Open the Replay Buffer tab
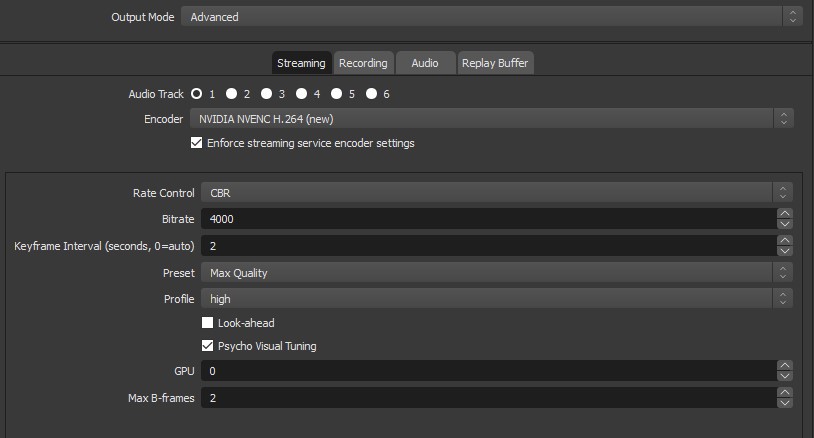 point(495,63)
